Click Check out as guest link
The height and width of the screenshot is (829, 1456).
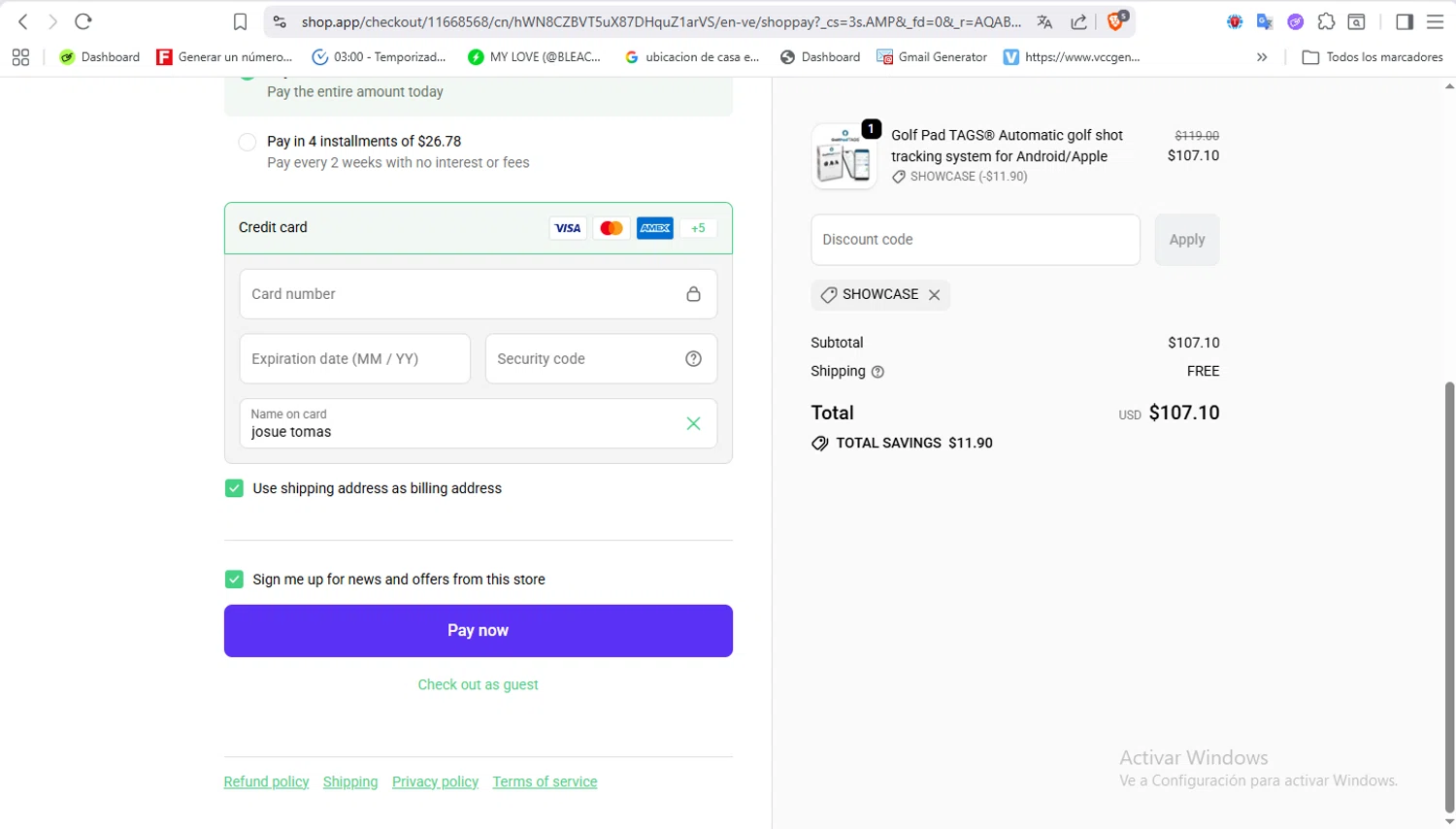(x=479, y=684)
